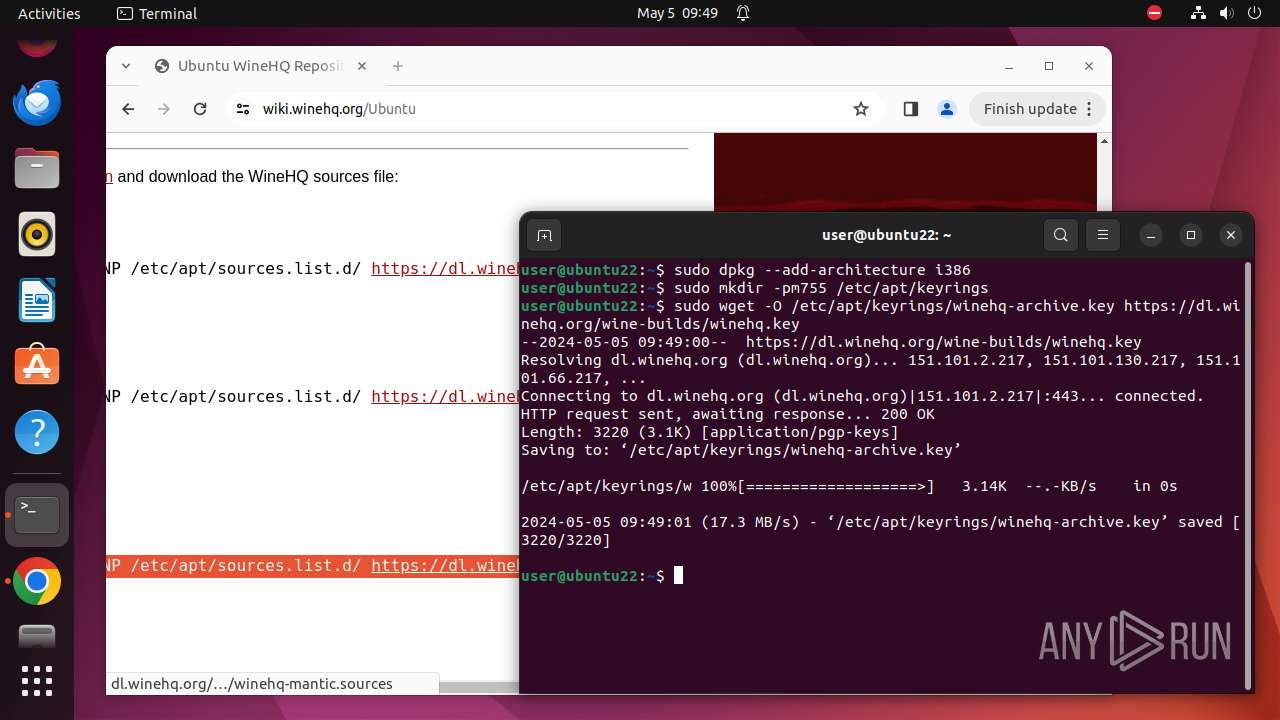
Task: Open Thunderbird mail from the dock
Action: (37, 102)
